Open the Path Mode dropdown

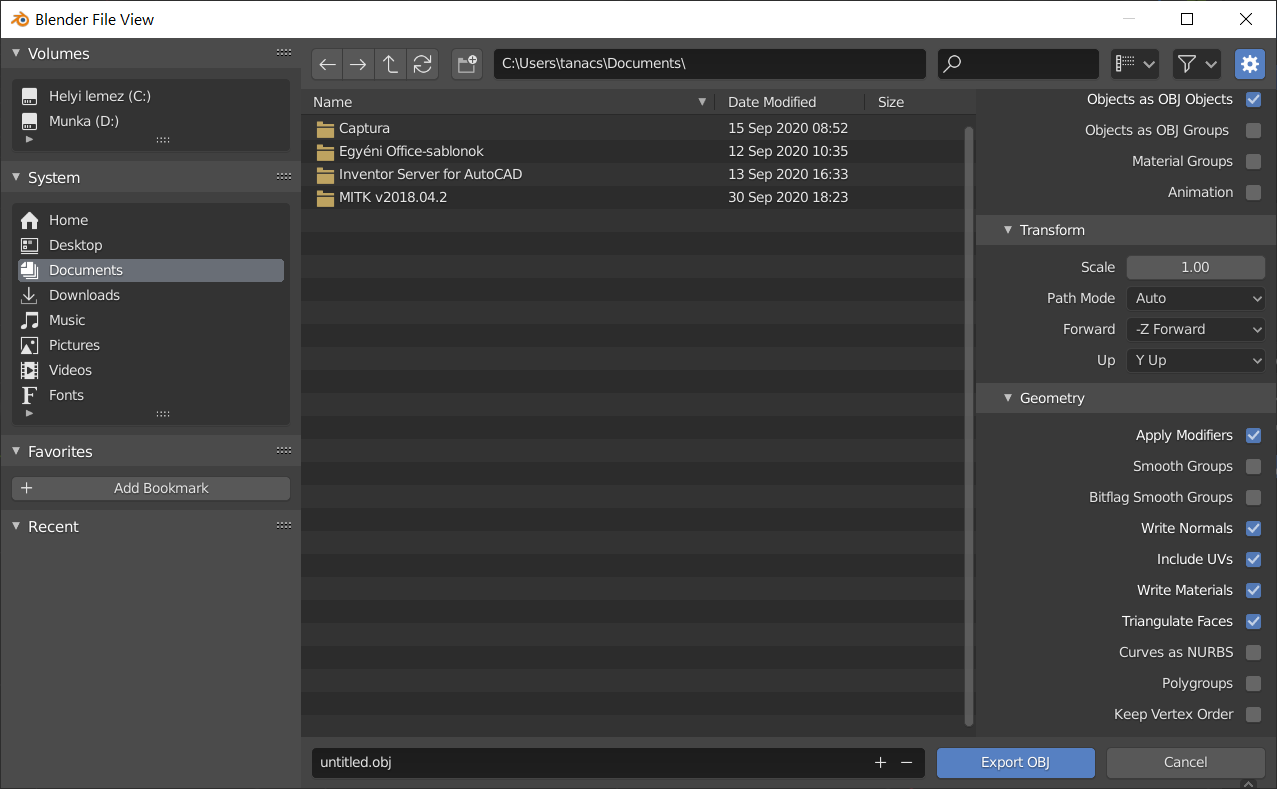click(1196, 298)
